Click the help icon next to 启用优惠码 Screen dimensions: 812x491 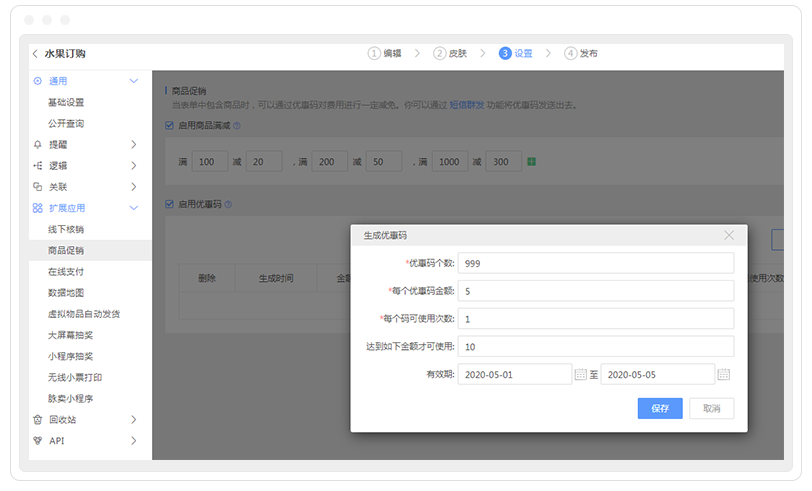(228, 205)
